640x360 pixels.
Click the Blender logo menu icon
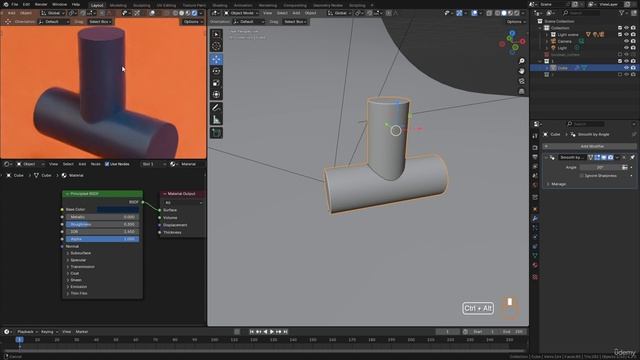(6, 4)
